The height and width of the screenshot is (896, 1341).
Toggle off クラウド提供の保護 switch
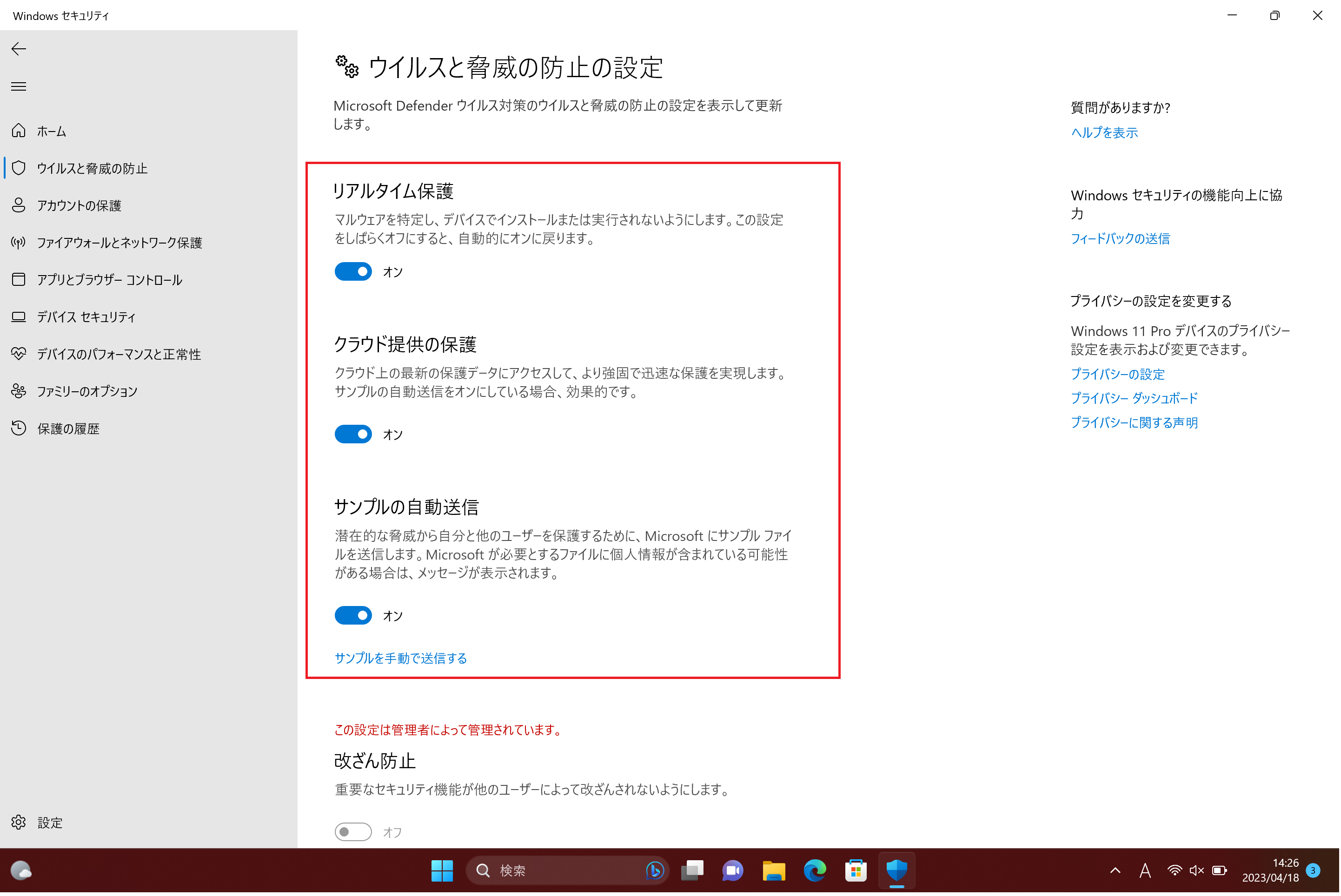pyautogui.click(x=354, y=434)
